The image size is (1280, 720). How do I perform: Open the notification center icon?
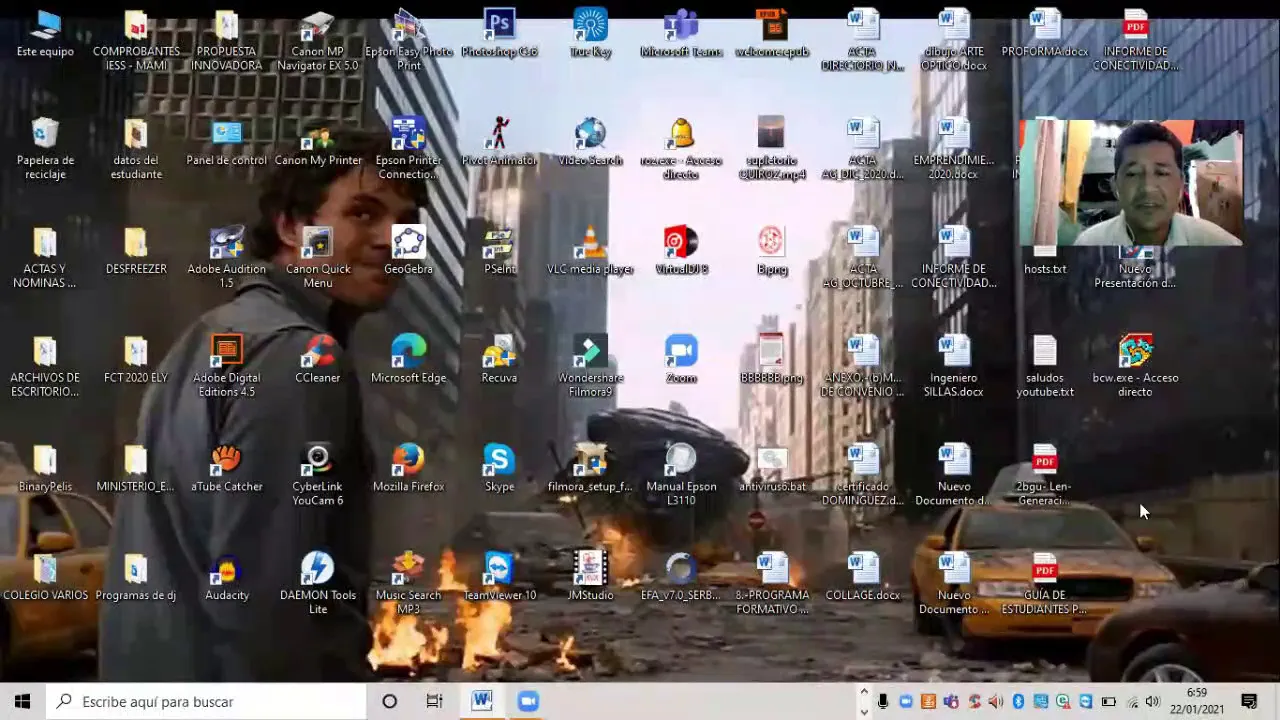tap(1249, 701)
